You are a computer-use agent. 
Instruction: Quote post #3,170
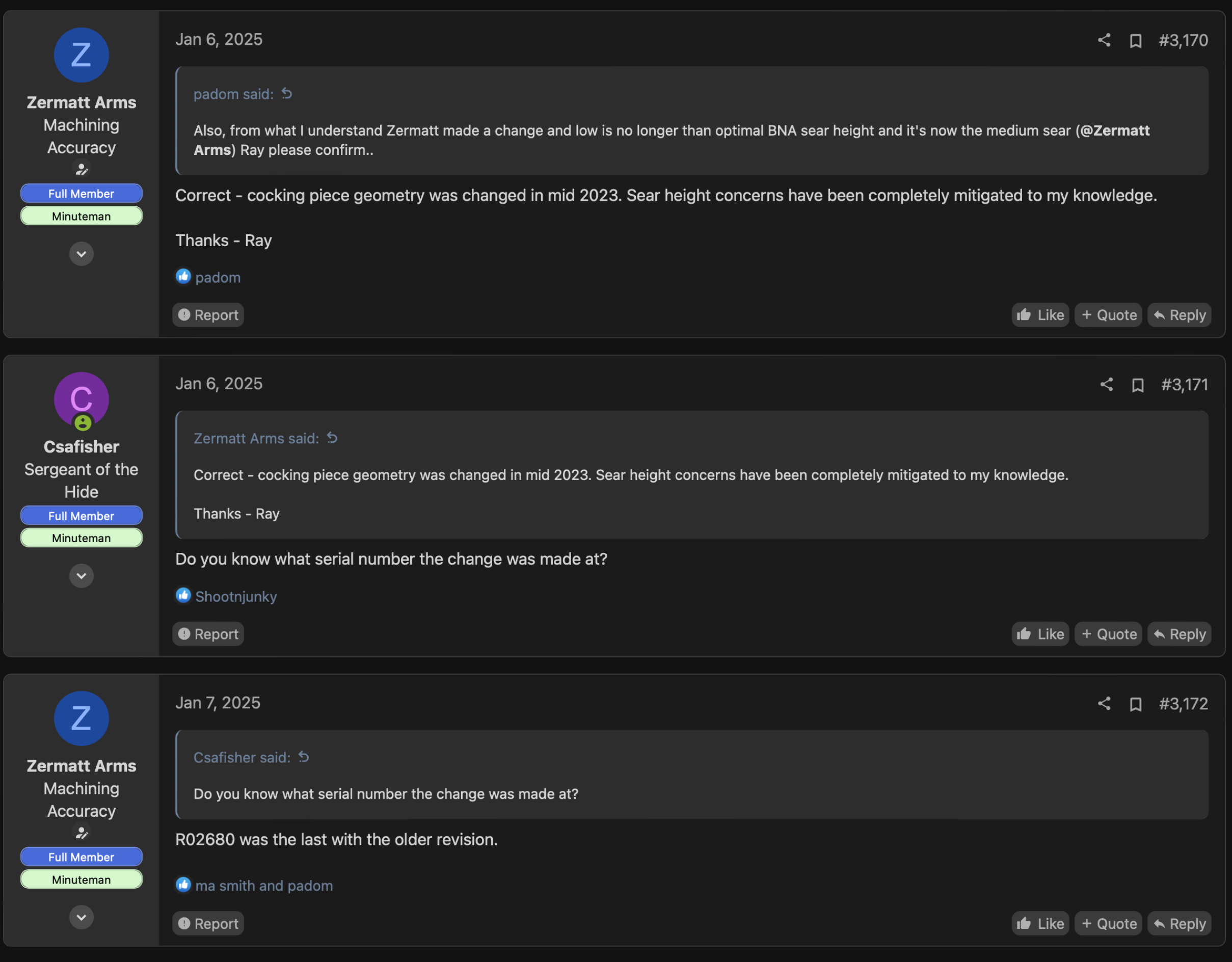1109,315
